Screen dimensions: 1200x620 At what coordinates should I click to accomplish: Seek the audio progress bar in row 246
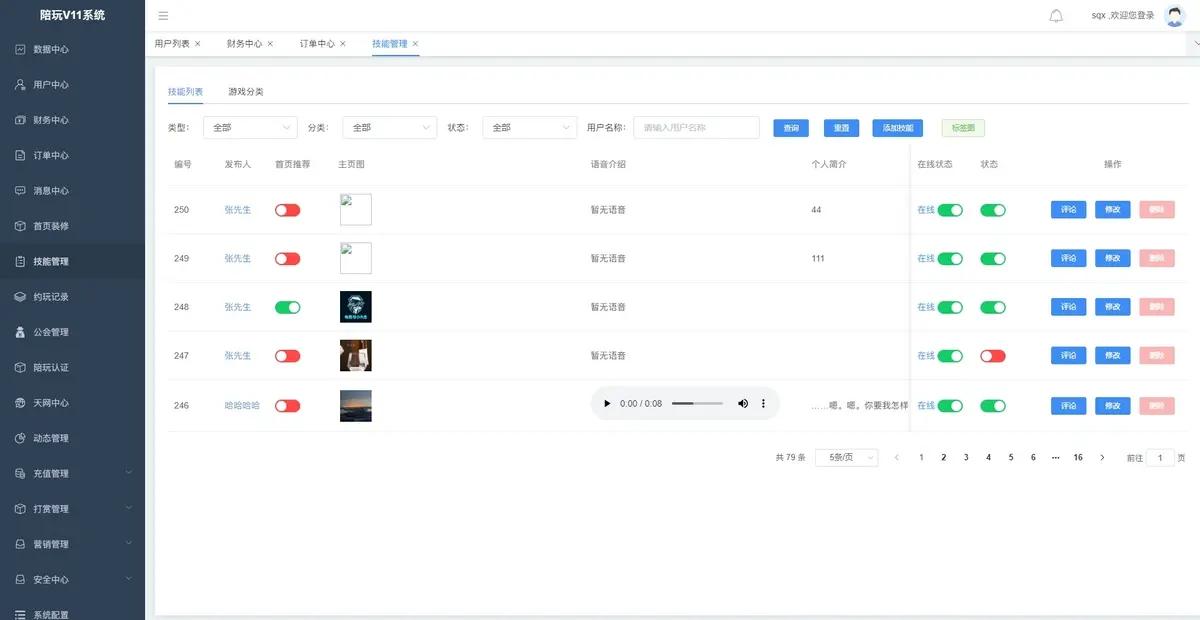click(697, 404)
